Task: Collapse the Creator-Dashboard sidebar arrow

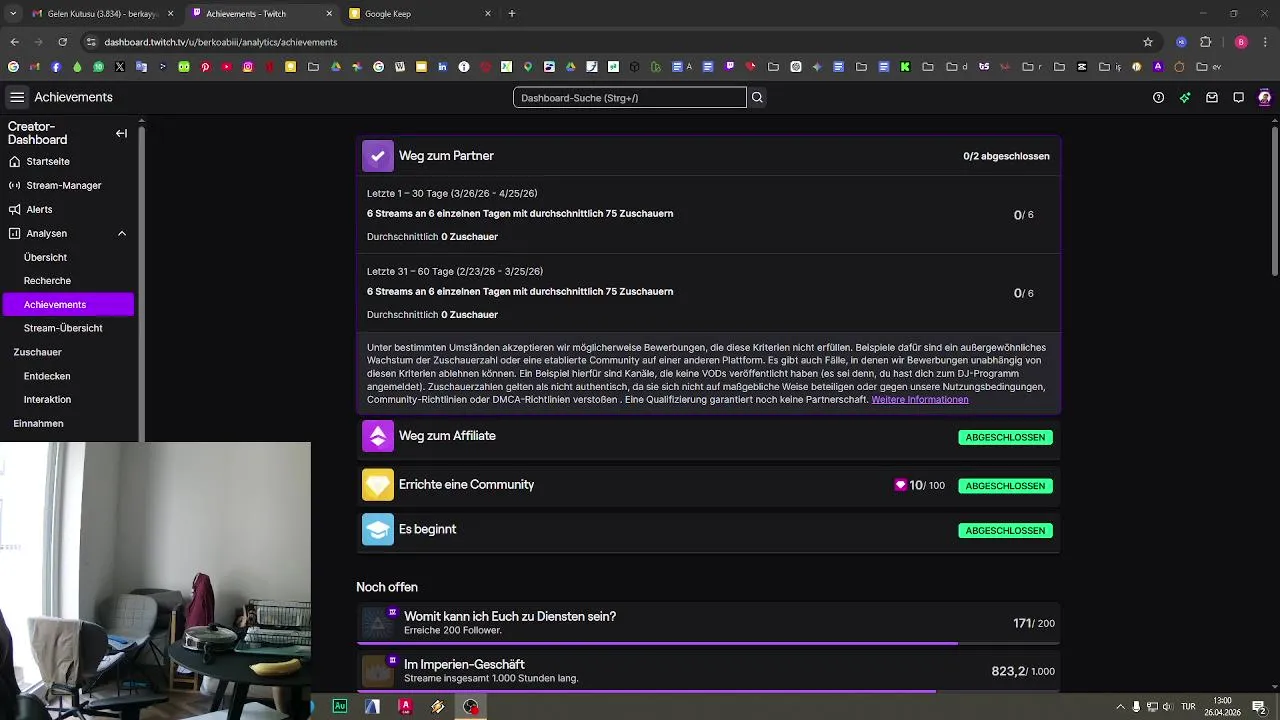Action: [121, 133]
